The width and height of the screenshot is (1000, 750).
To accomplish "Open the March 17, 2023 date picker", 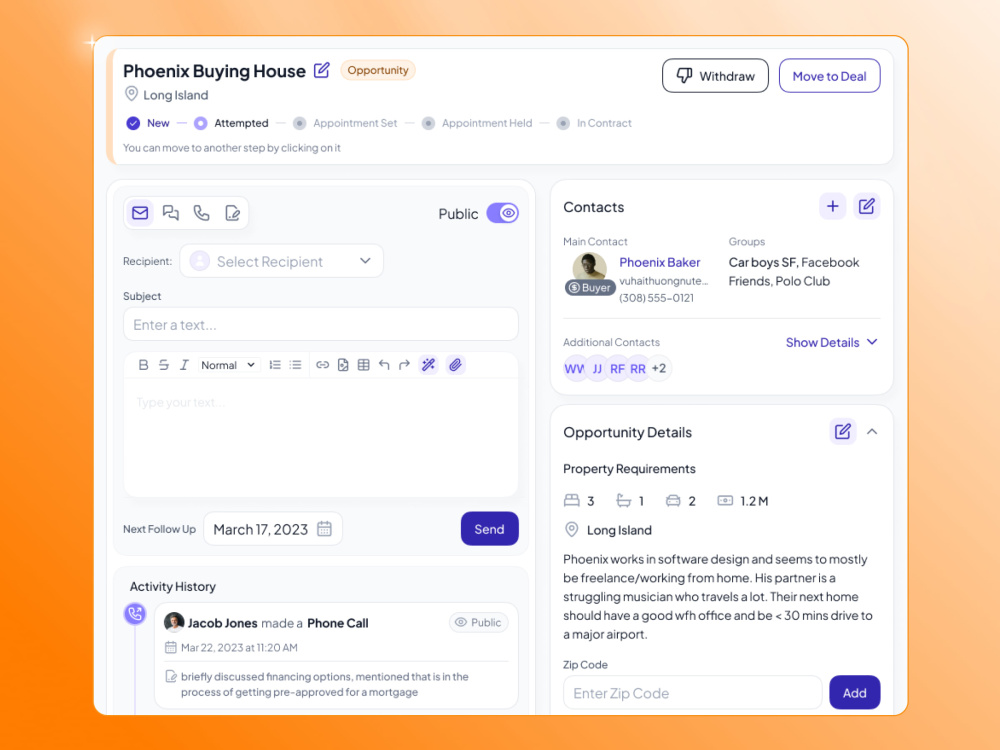I will [x=273, y=529].
